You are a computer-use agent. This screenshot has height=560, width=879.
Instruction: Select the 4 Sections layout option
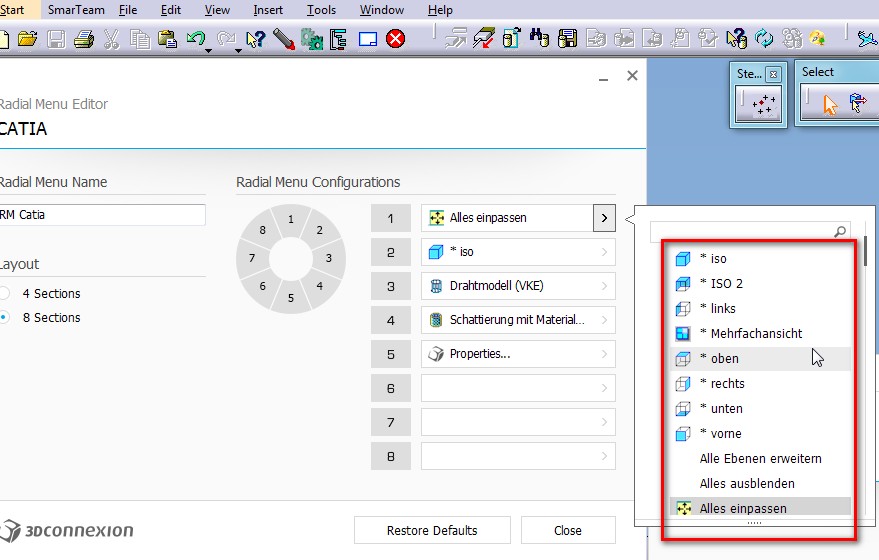pyautogui.click(x=4, y=293)
